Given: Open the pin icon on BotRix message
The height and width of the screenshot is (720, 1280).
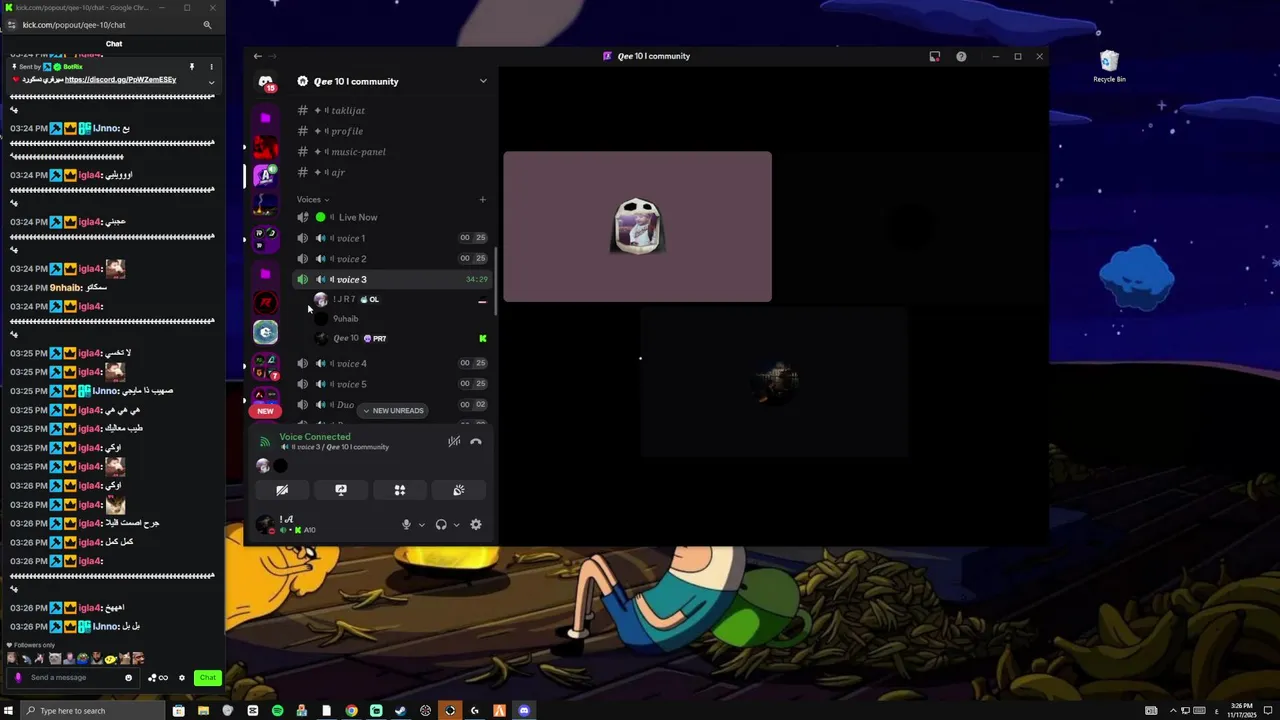Looking at the screenshot, I should click(192, 67).
